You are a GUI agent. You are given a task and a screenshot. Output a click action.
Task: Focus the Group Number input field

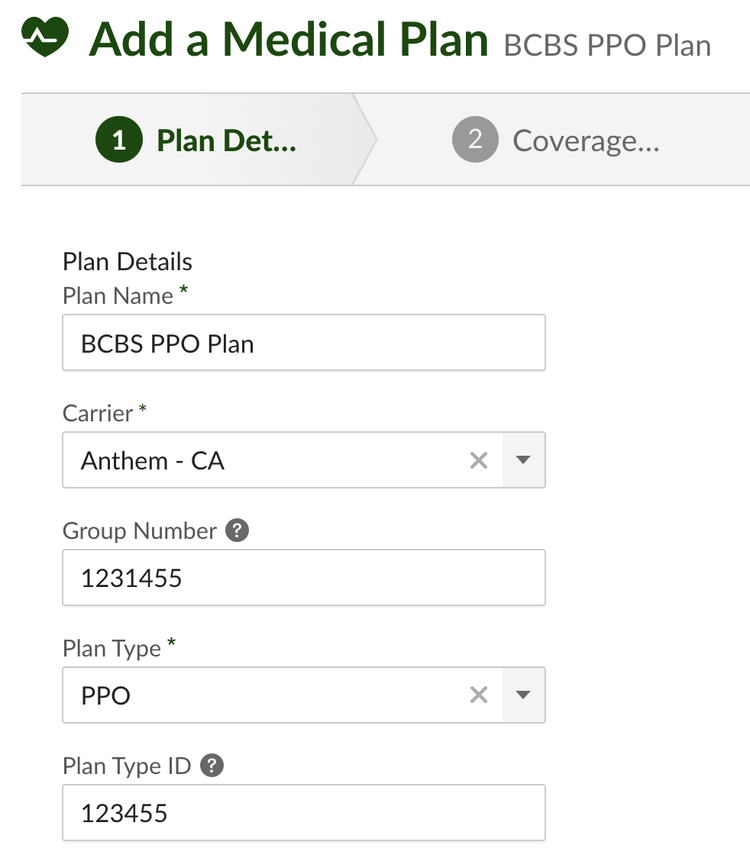tap(304, 578)
